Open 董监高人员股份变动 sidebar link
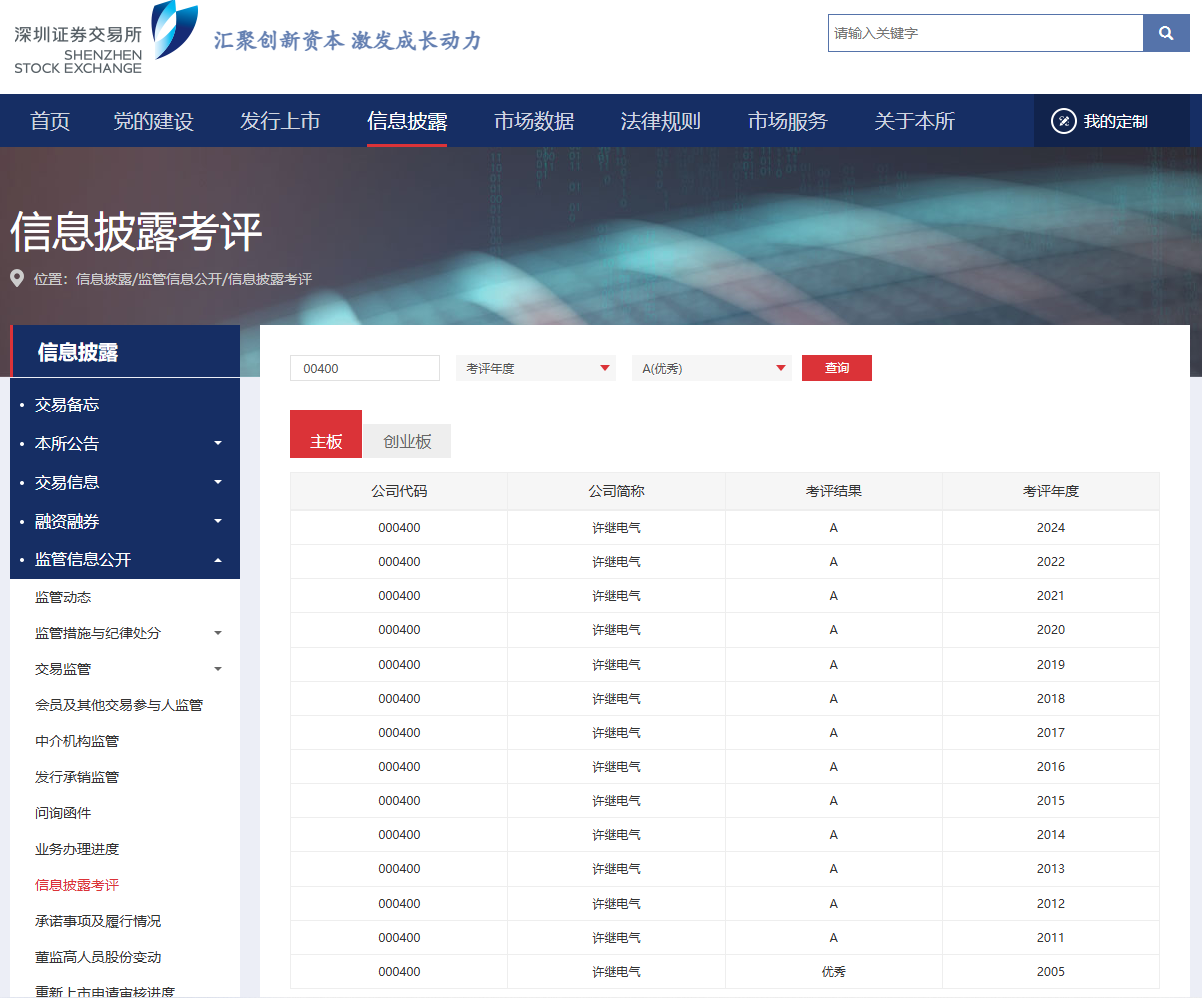 tap(98, 957)
